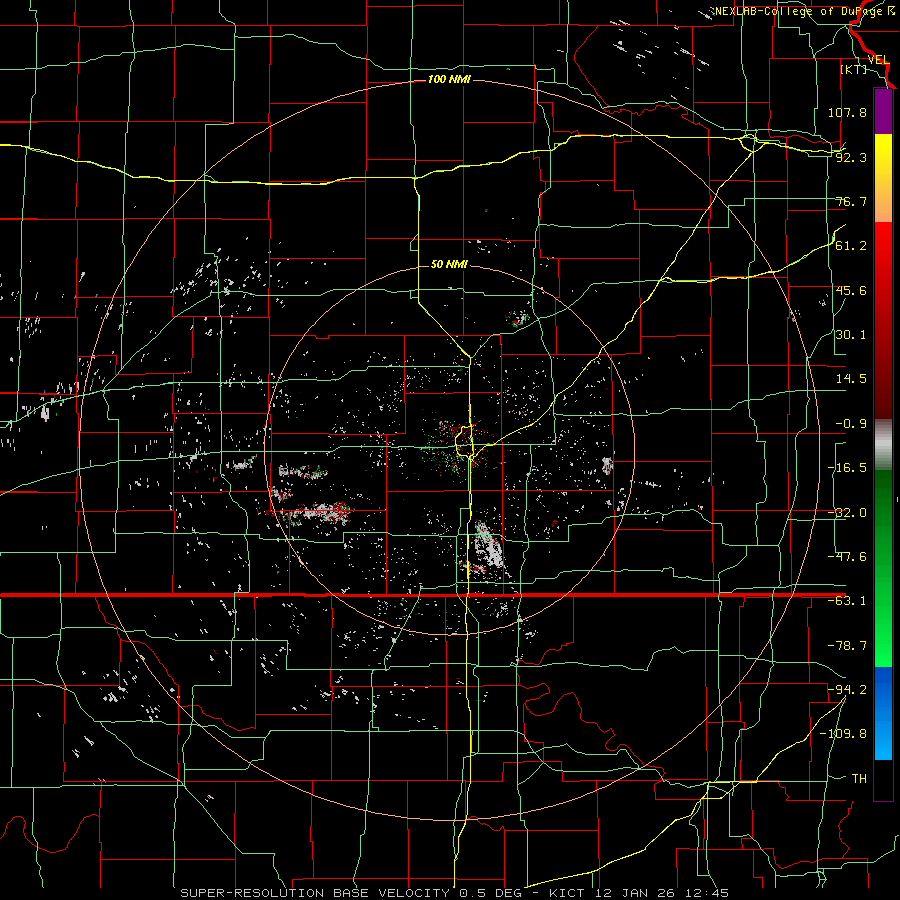Click the 100 NMI range ring label

[x=449, y=79]
